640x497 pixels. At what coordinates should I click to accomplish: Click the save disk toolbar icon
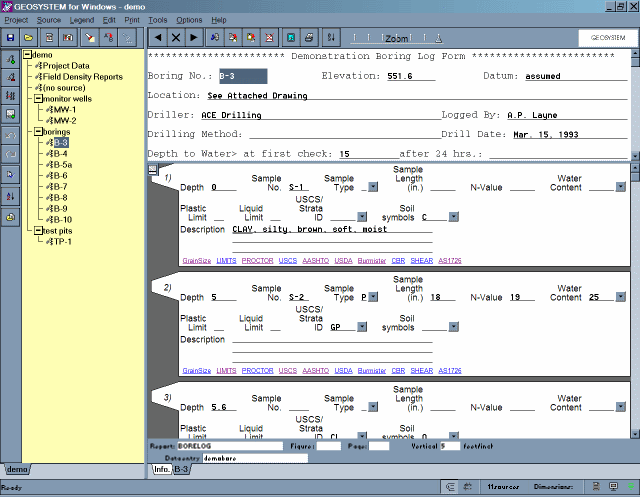pos(10,37)
